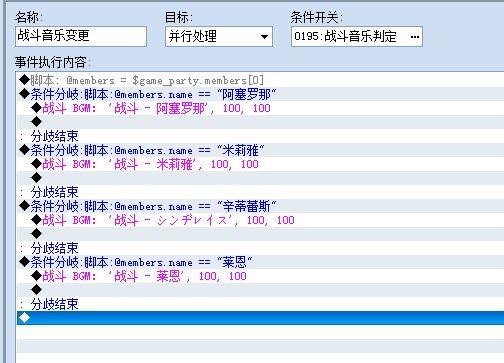Select the empty command row under the 阿塞罗那 BGM line

click(261, 122)
